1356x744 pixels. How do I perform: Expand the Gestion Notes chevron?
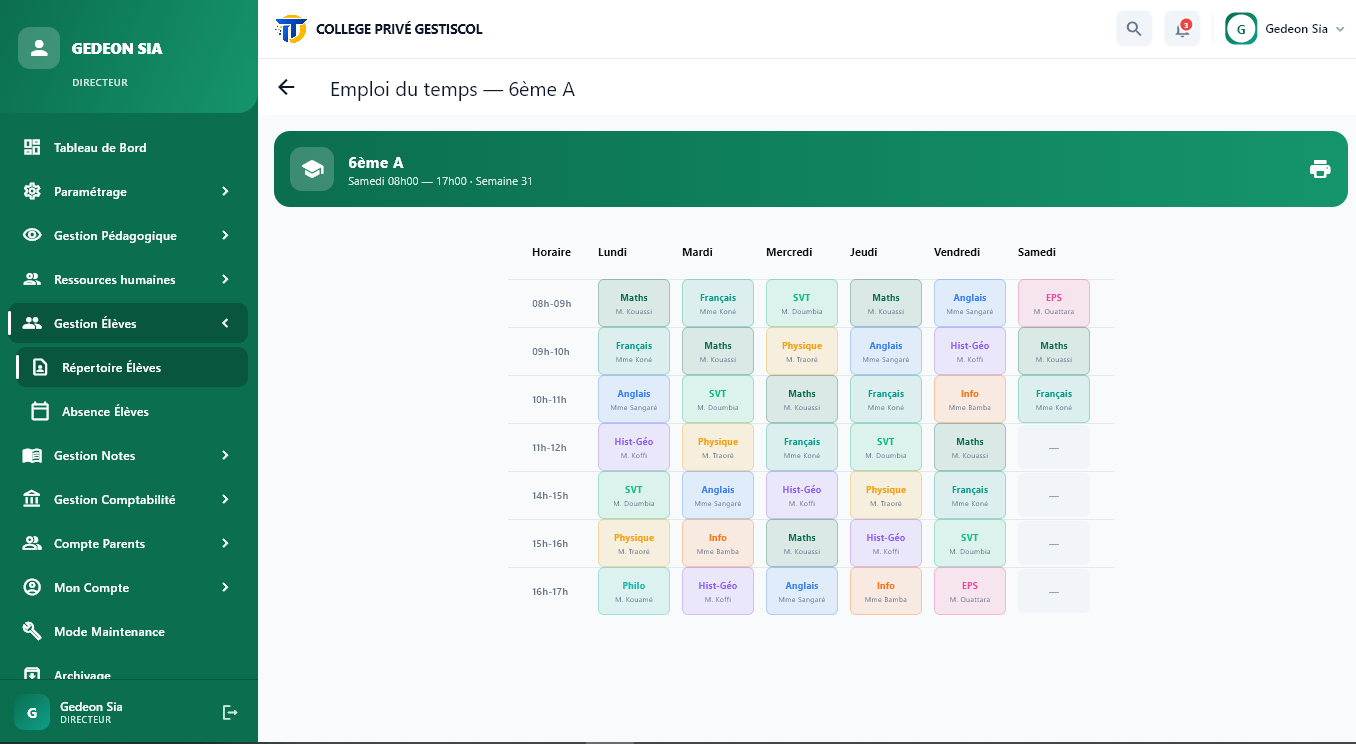click(x=225, y=455)
